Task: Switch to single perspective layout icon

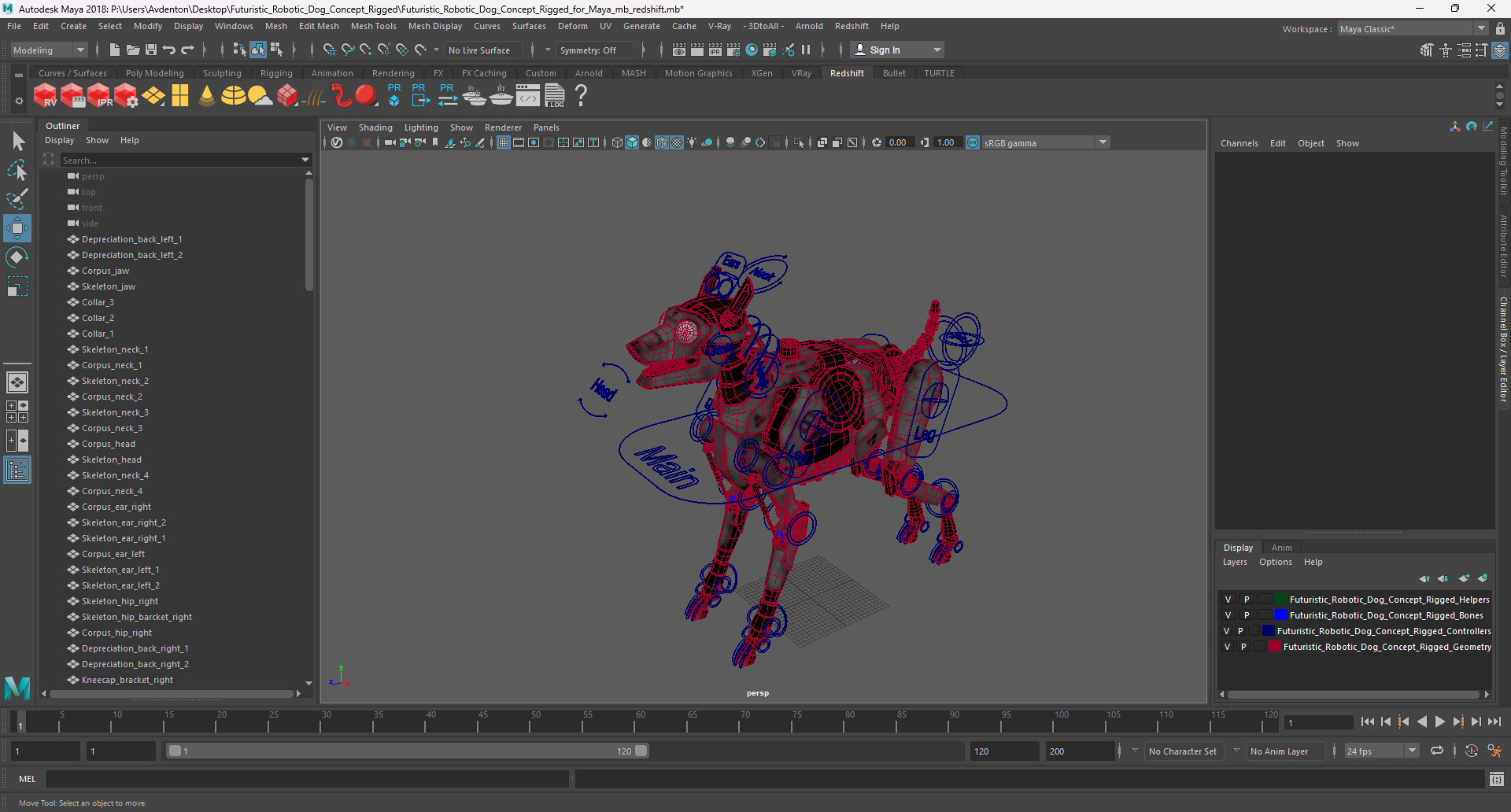Action: coord(17,382)
